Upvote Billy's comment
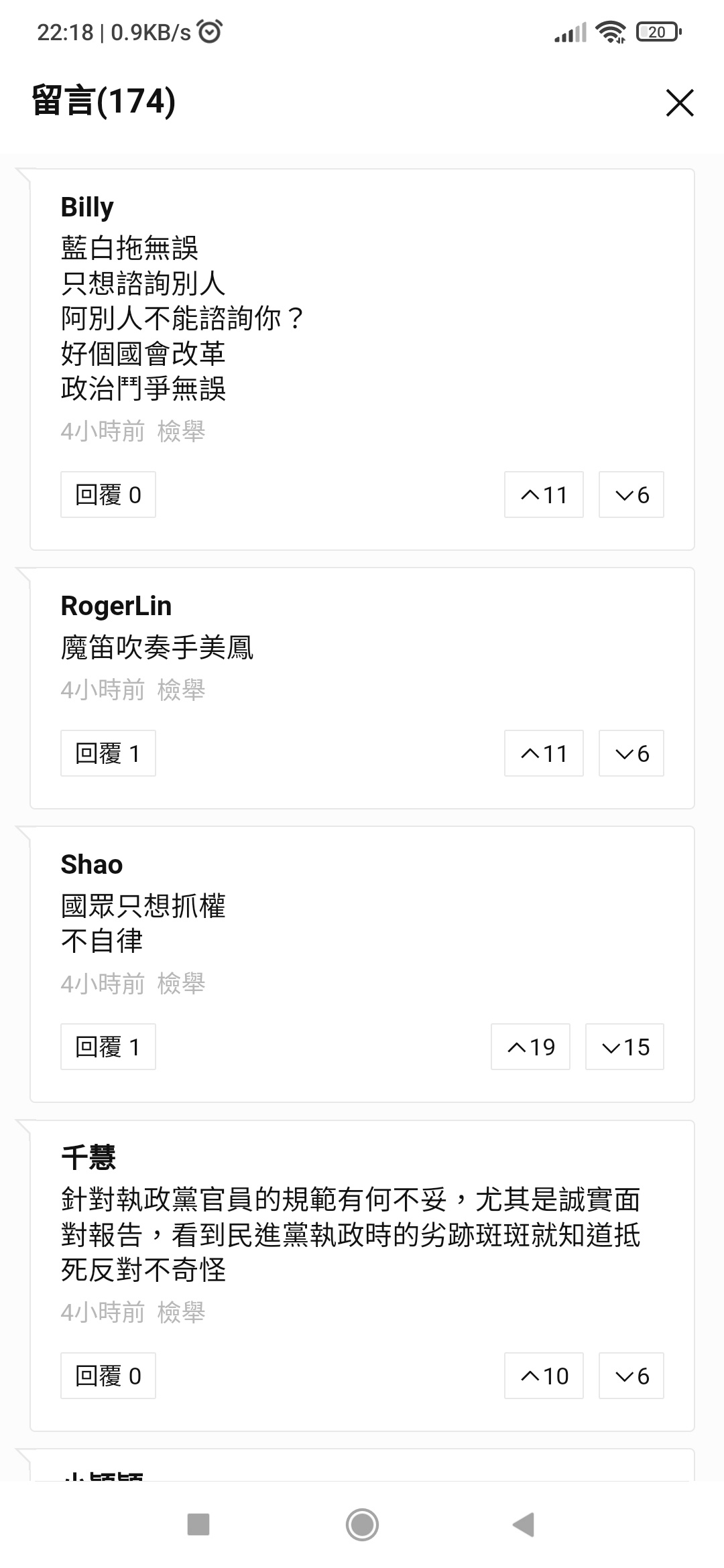724x1568 pixels. point(544,495)
